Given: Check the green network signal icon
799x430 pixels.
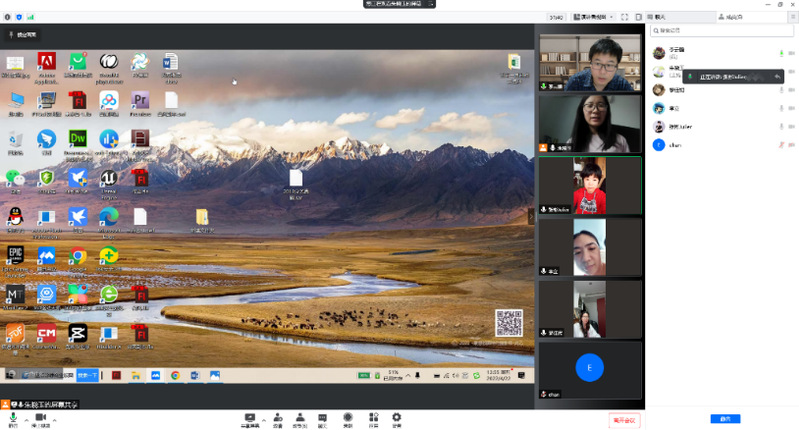Looking at the screenshot, I should coord(31,17).
